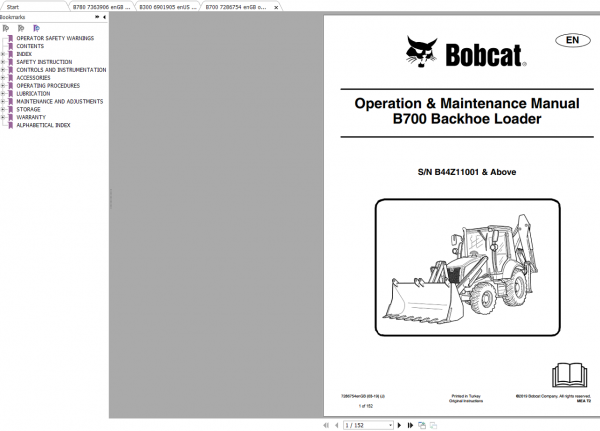Go to the next page
The width and height of the screenshot is (600, 431).
click(399, 425)
